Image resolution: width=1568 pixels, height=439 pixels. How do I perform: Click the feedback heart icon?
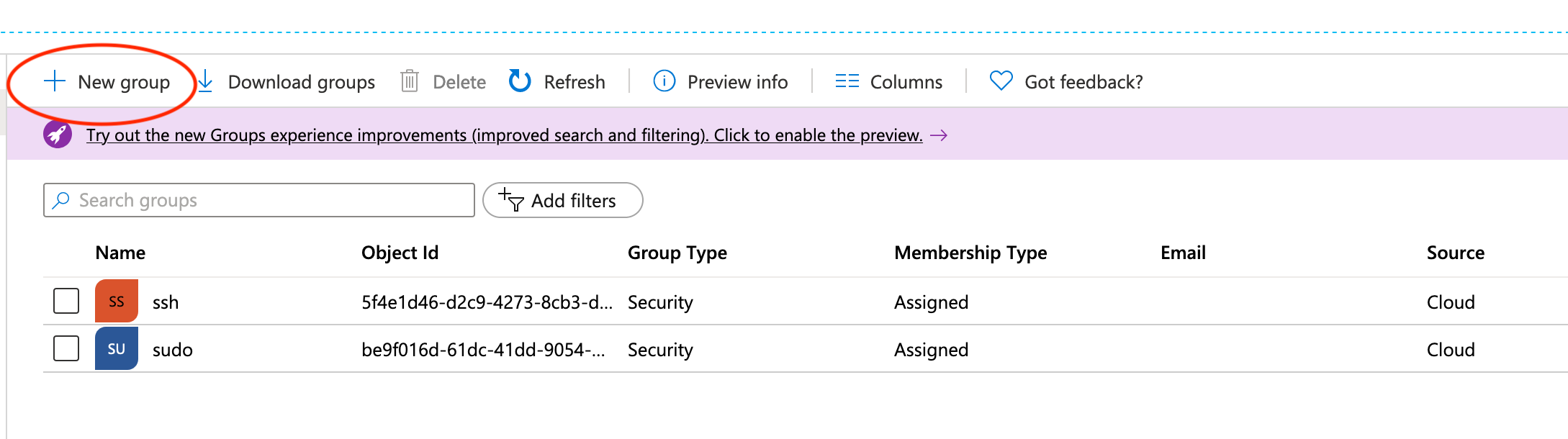pos(1001,81)
